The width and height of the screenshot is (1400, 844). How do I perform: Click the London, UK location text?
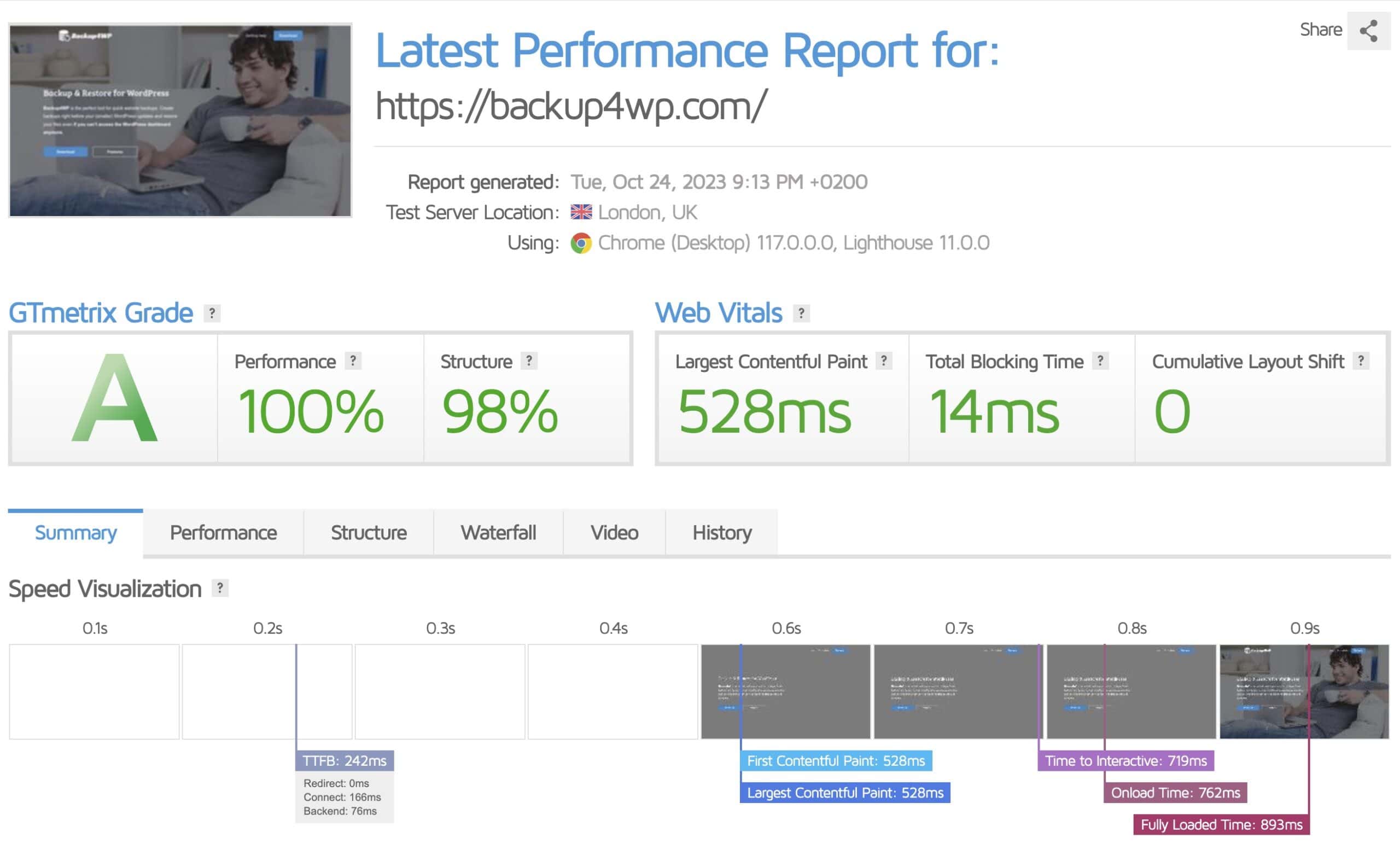click(x=647, y=212)
